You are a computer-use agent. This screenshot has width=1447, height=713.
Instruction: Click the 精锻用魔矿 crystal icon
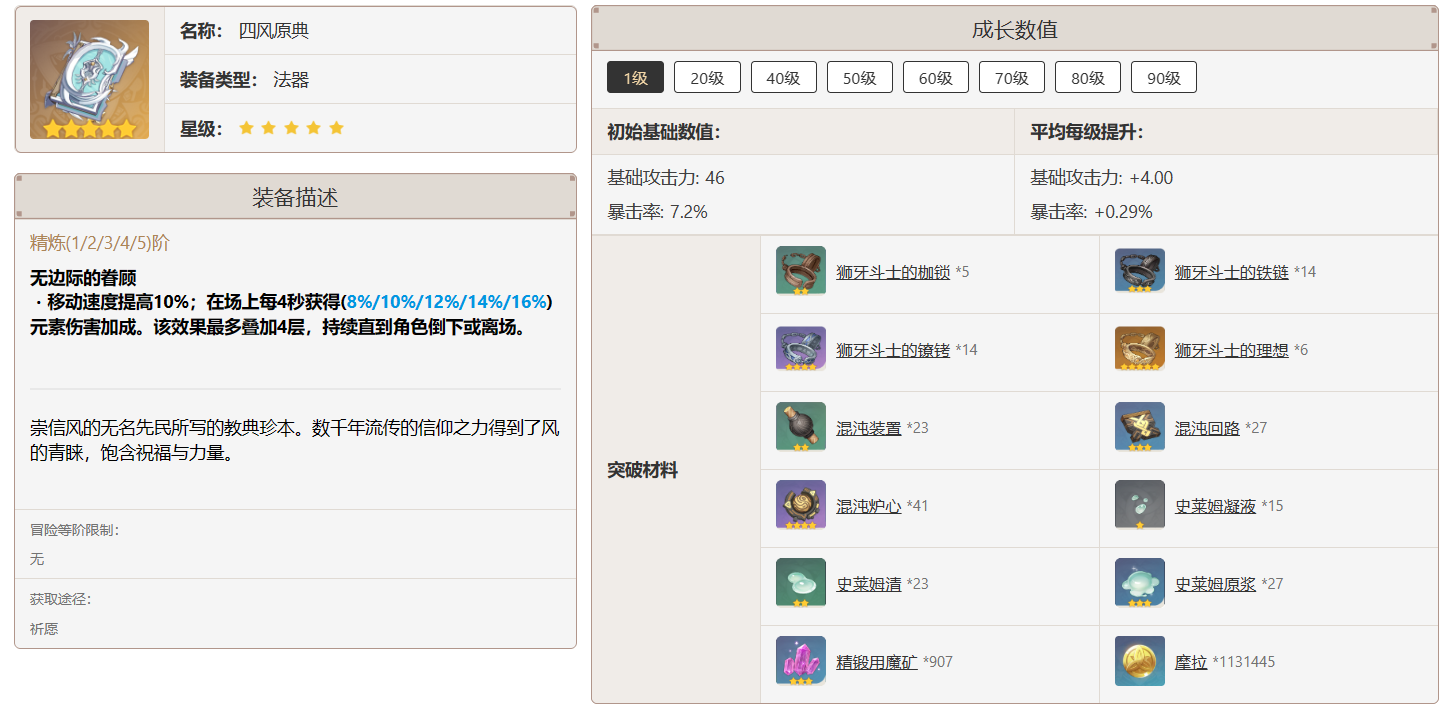pos(800,661)
